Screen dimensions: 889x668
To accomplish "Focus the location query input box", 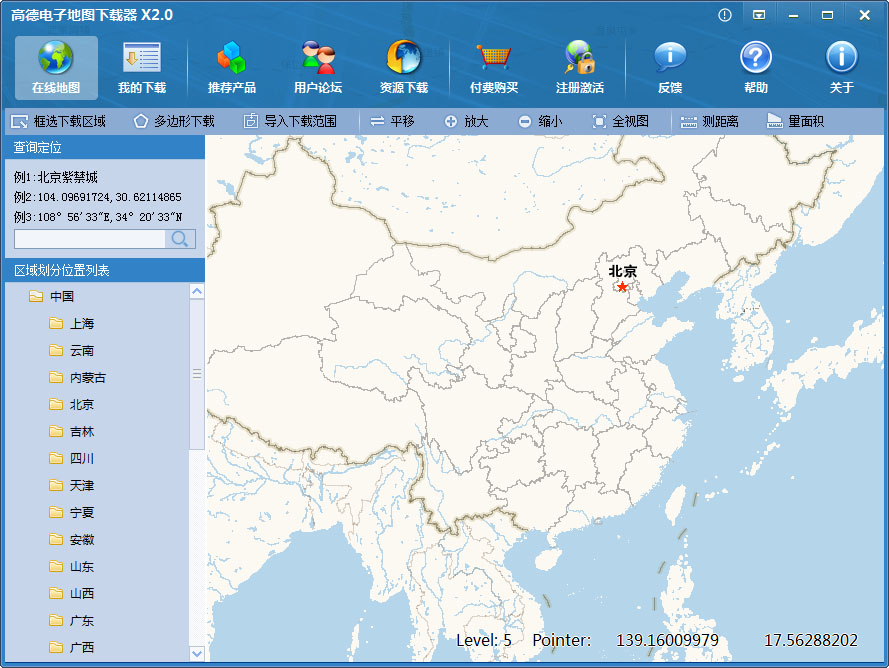I will pyautogui.click(x=90, y=239).
